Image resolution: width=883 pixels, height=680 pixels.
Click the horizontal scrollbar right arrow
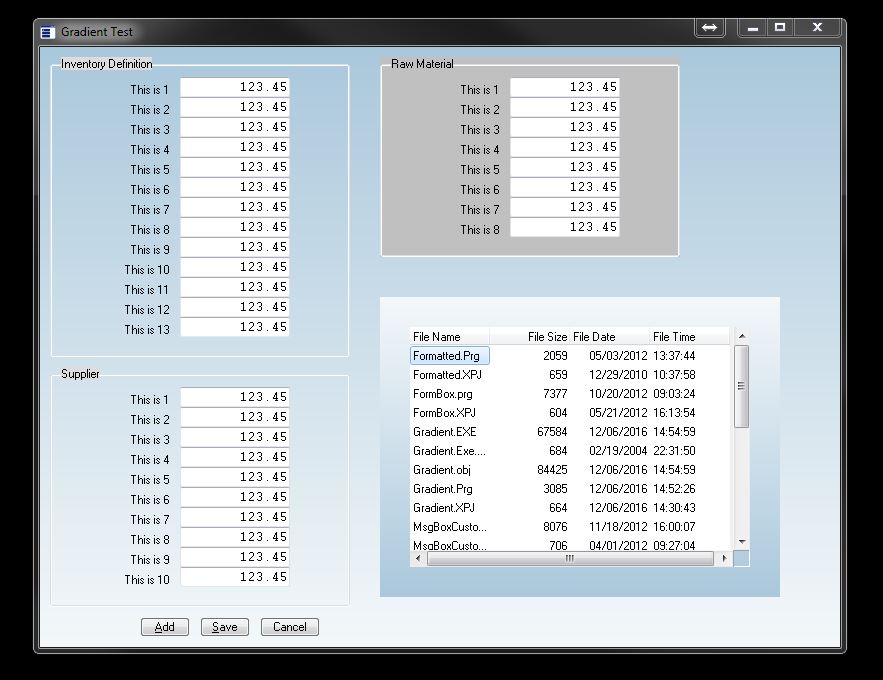tap(723, 559)
